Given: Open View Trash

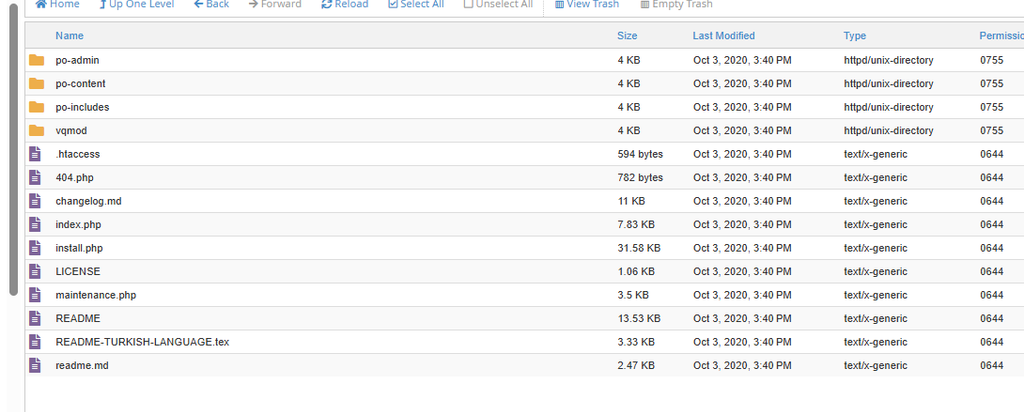Looking at the screenshot, I should [586, 4].
